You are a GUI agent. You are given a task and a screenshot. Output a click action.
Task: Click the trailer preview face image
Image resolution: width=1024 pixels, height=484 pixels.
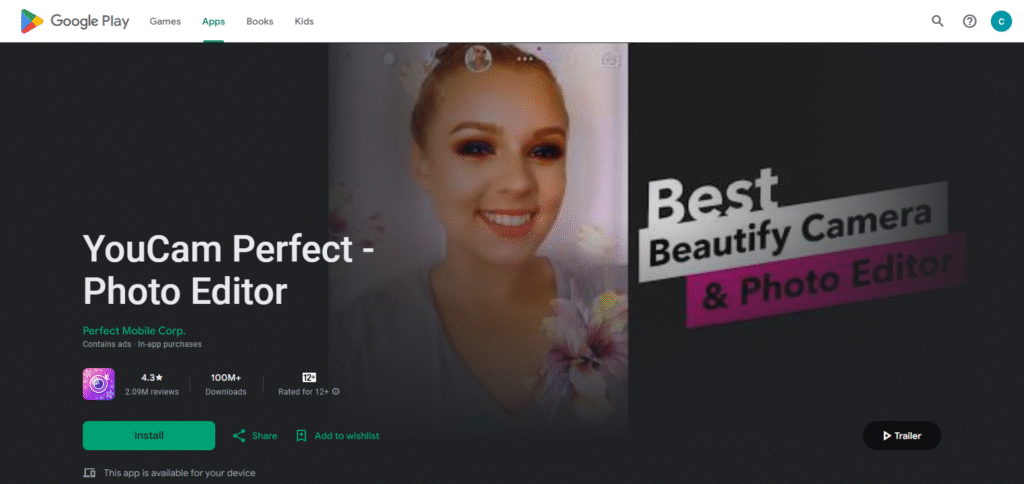click(478, 240)
